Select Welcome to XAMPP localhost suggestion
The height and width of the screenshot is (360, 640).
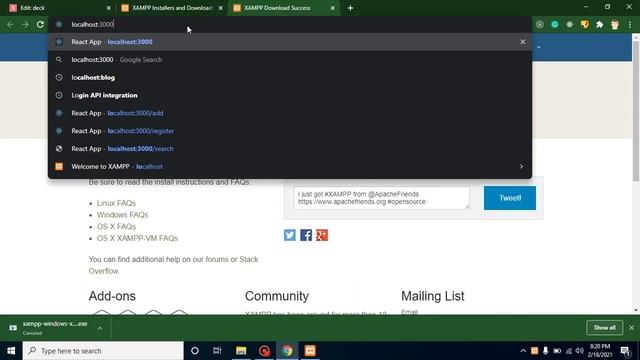pyautogui.click(x=290, y=167)
